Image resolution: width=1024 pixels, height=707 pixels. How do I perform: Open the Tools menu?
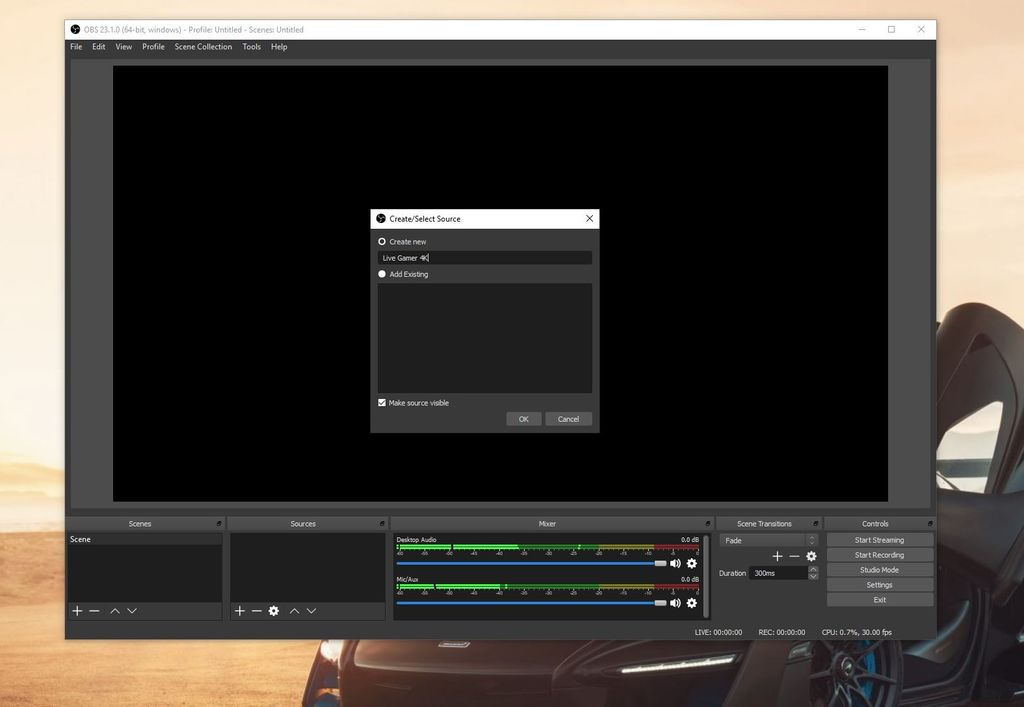pos(251,46)
